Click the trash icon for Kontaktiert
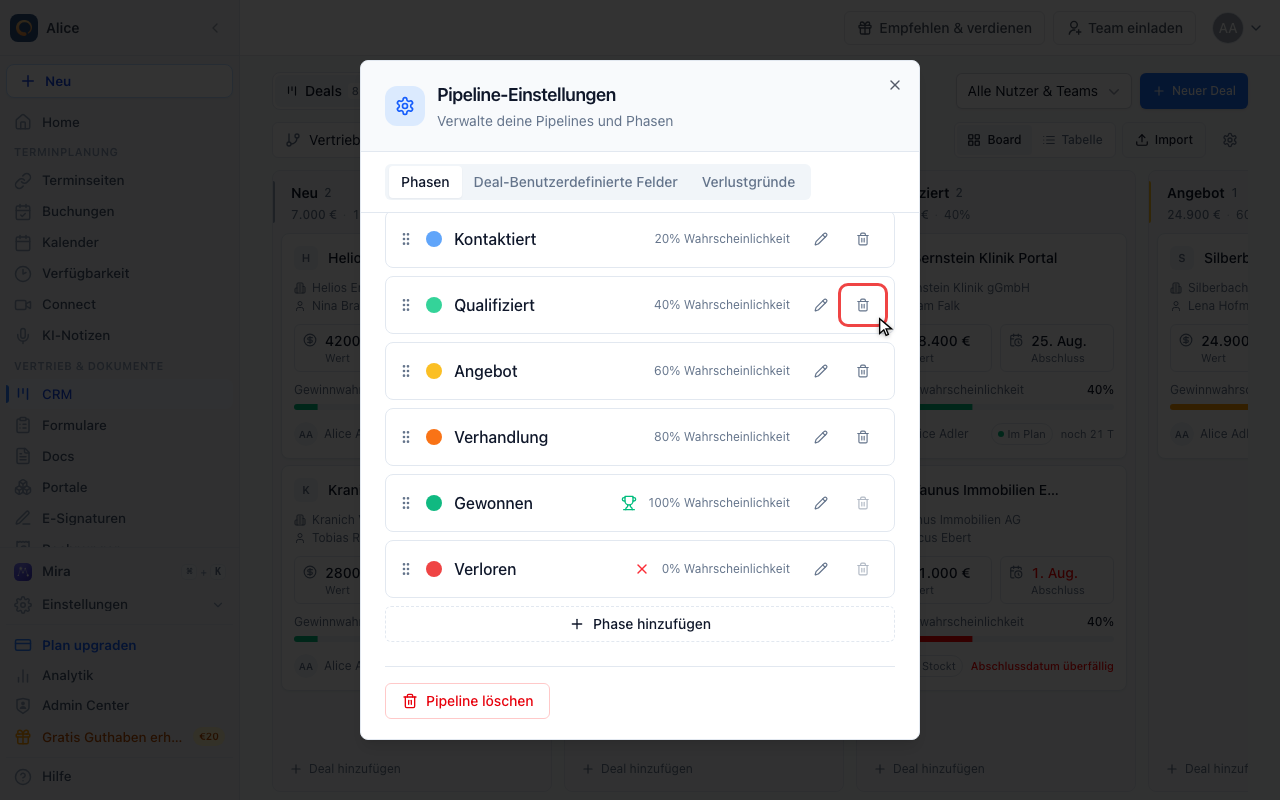The height and width of the screenshot is (800, 1280). 863,239
